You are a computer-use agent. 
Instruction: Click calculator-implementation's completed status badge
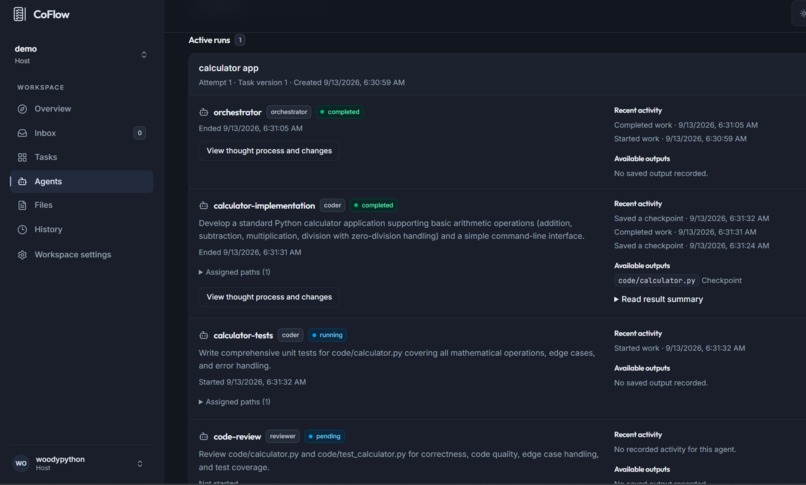[x=374, y=206]
